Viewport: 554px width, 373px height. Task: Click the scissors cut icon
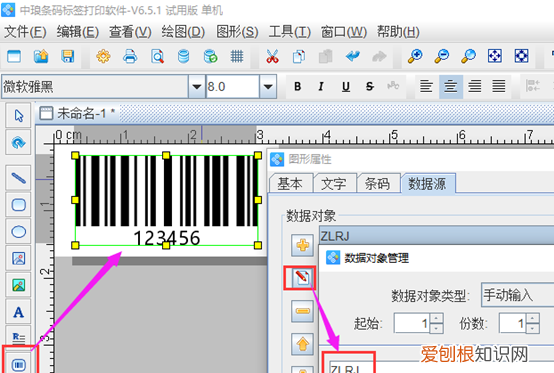[x=272, y=56]
